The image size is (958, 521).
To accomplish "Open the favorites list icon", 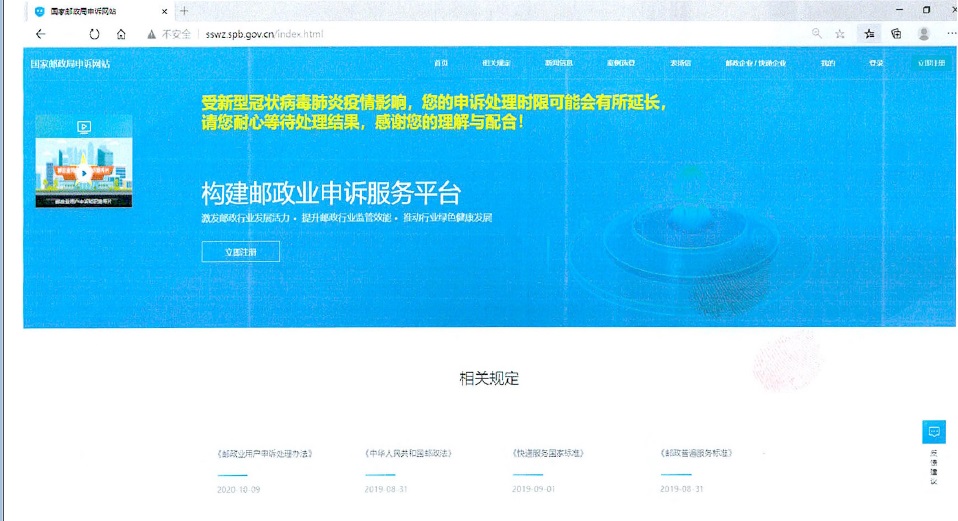I will tap(870, 33).
